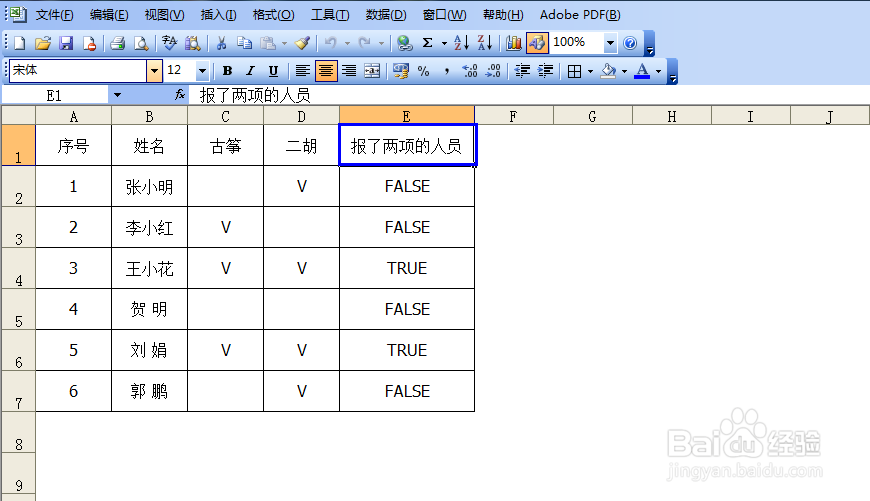Open the 视图(V) menu
This screenshot has width=870, height=501.
coord(164,15)
